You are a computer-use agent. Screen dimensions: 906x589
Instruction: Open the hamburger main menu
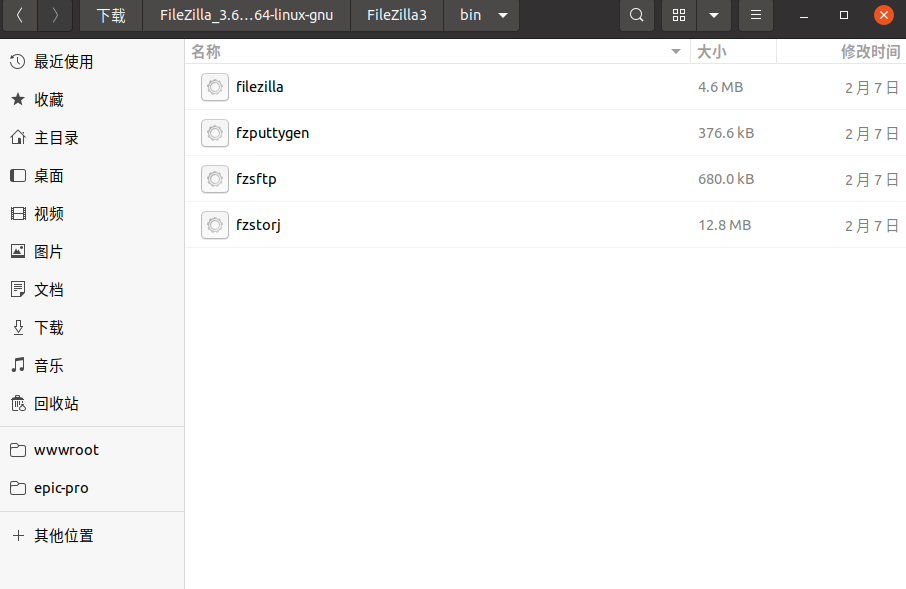pos(755,15)
